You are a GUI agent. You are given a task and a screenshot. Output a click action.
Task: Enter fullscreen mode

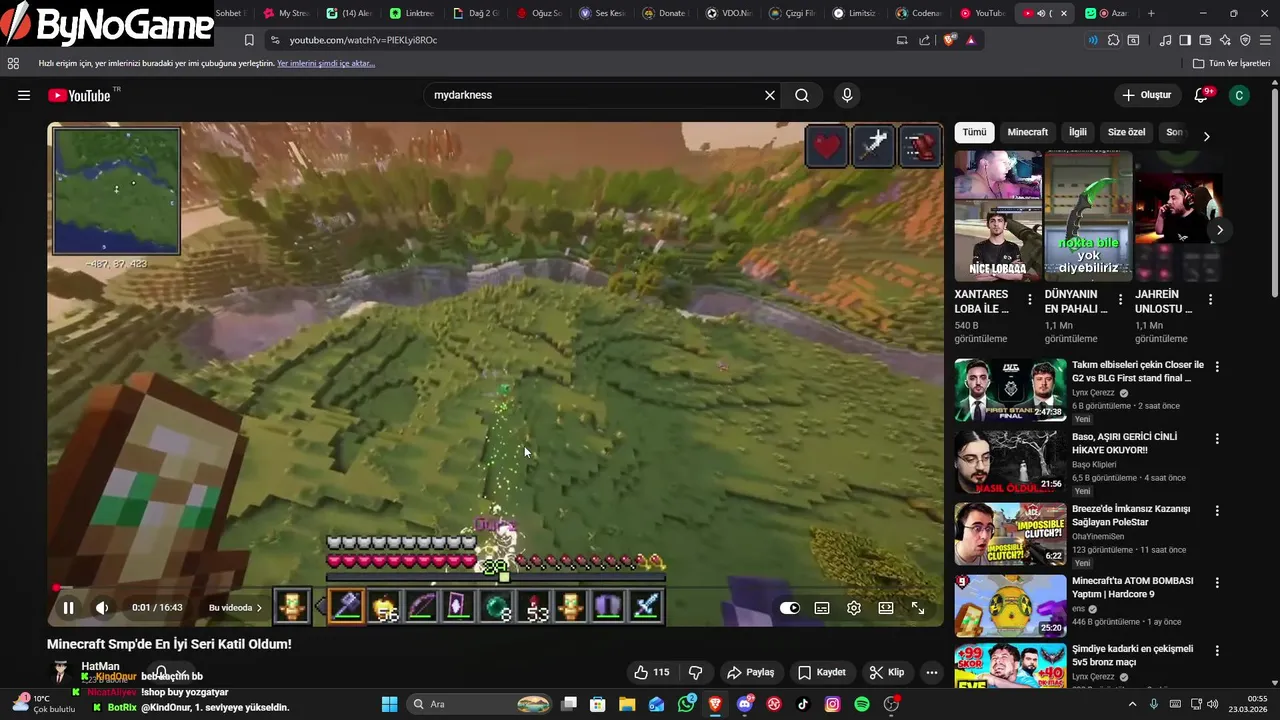click(x=918, y=607)
